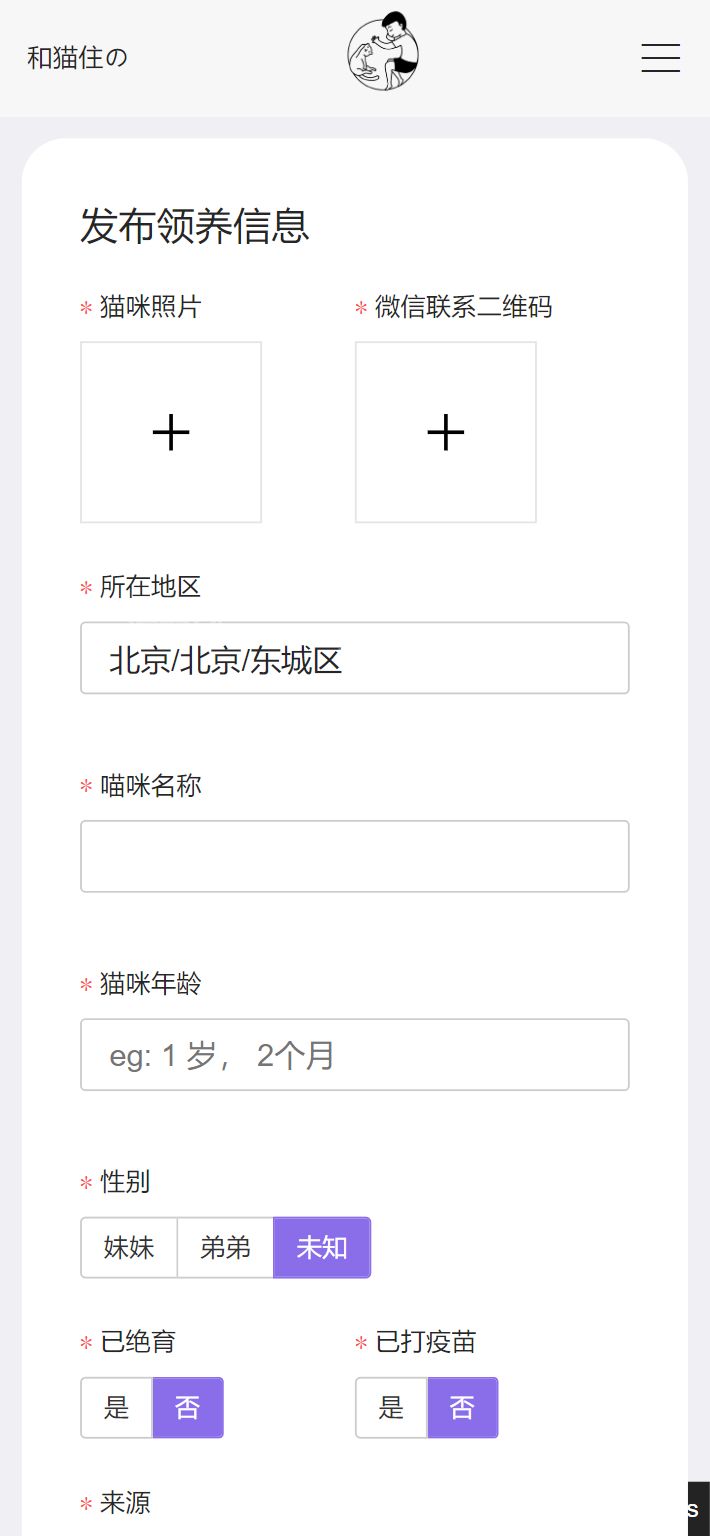Click the 微信联系二维码 field label
The image size is (710, 1536).
pos(463,307)
